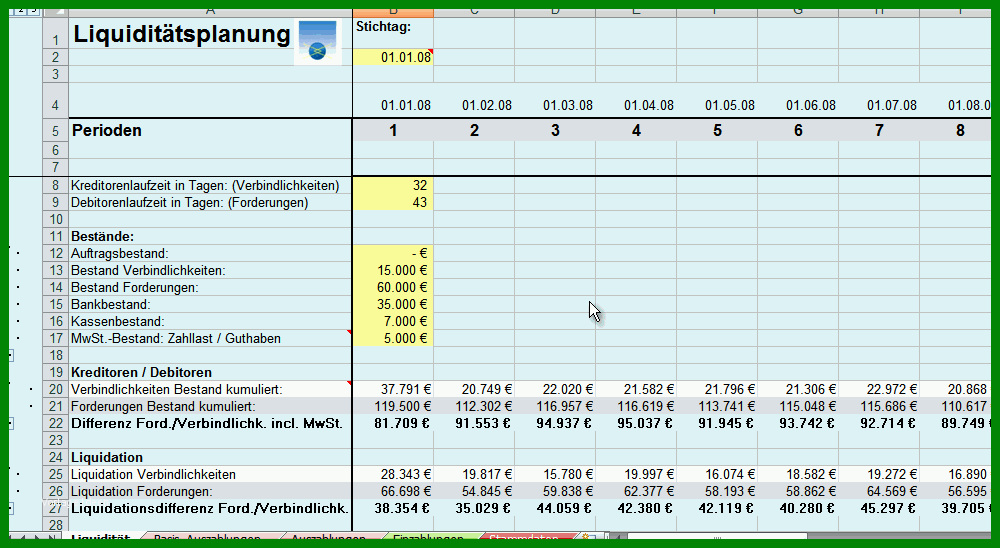Click the Bankbestand: label
The image size is (1000, 548).
coord(111,305)
